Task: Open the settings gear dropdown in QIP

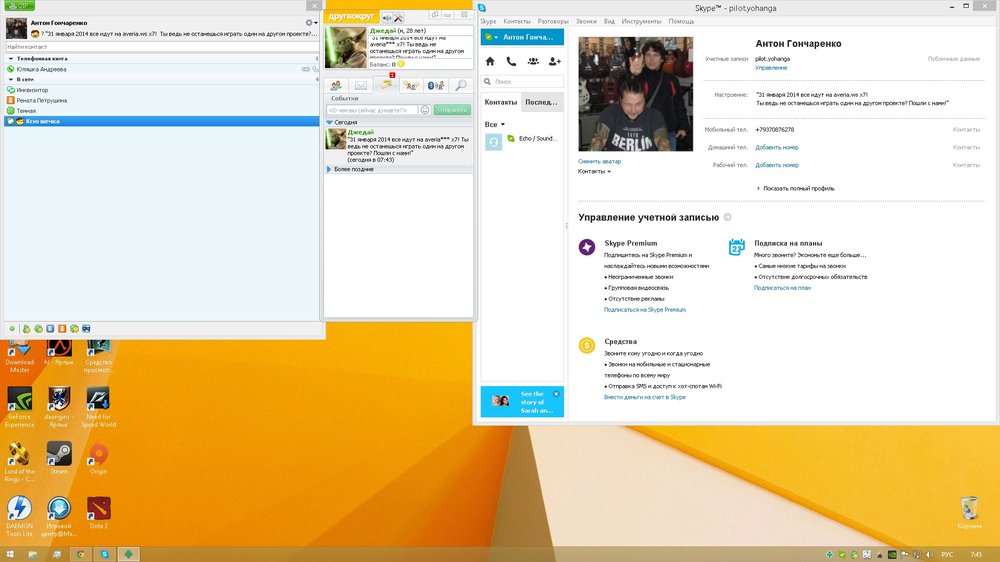Action: point(312,22)
